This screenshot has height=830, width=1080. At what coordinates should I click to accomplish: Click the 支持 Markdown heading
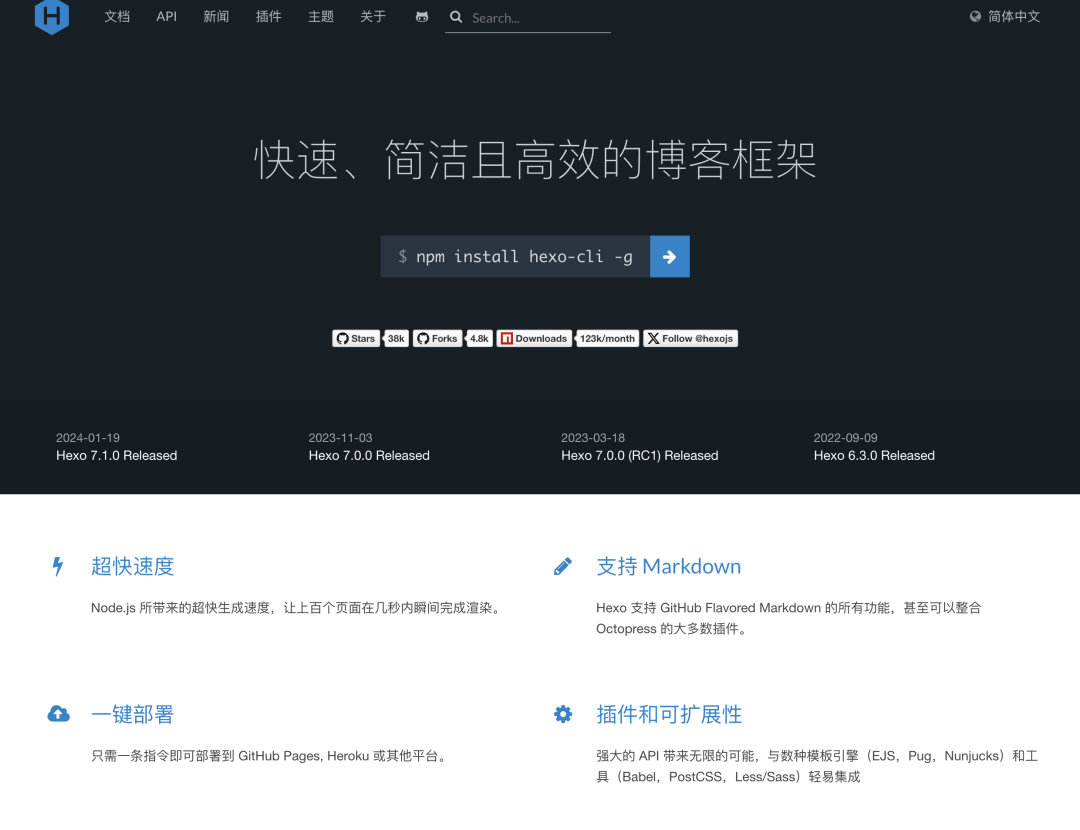[669, 566]
